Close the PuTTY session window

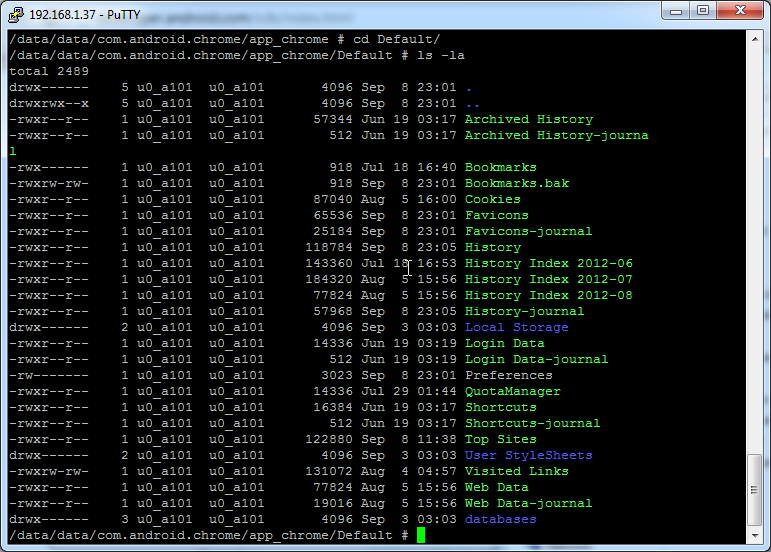tap(740, 11)
